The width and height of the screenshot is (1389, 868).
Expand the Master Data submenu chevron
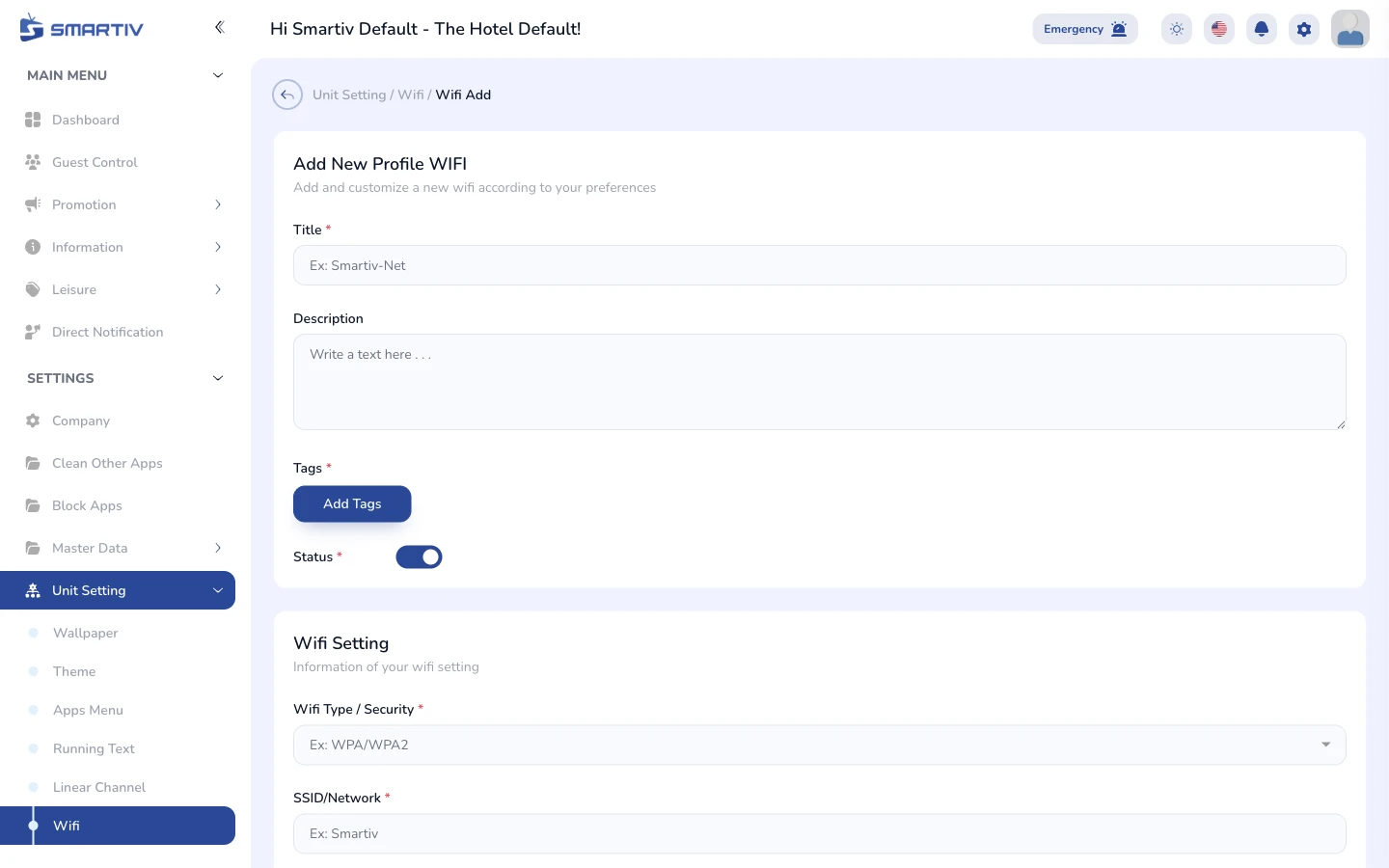218,548
